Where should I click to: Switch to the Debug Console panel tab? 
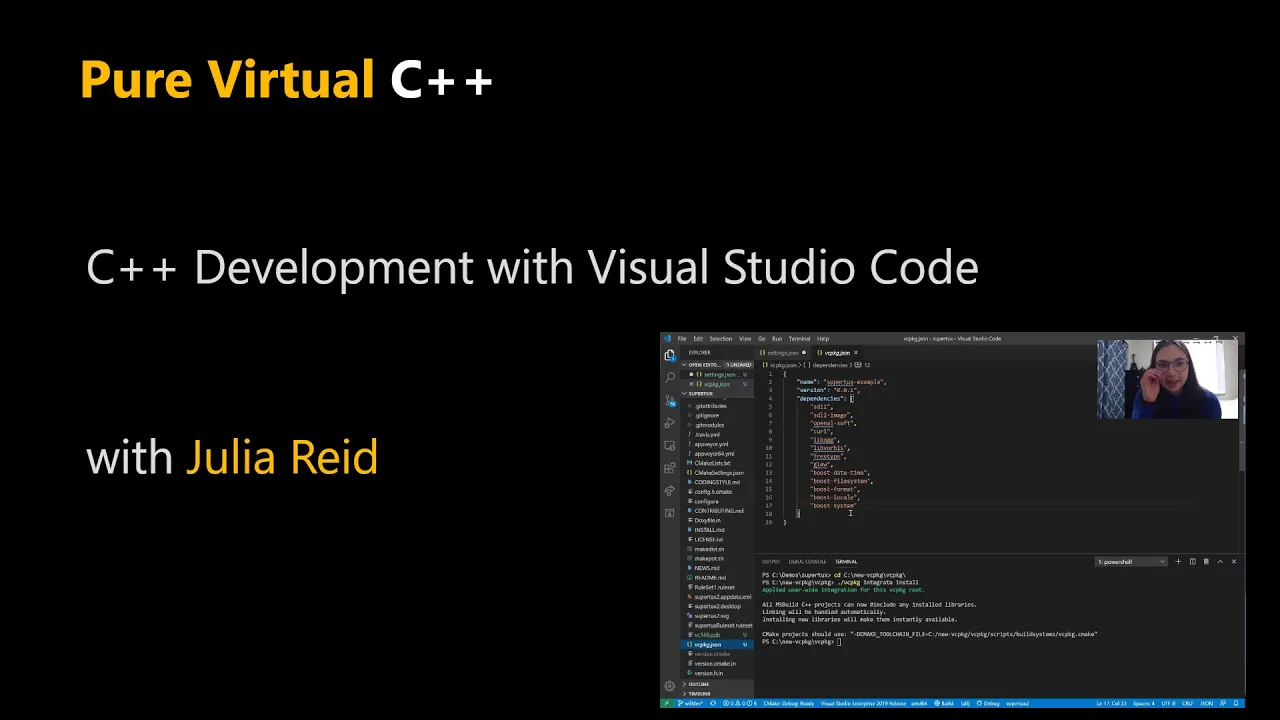807,562
